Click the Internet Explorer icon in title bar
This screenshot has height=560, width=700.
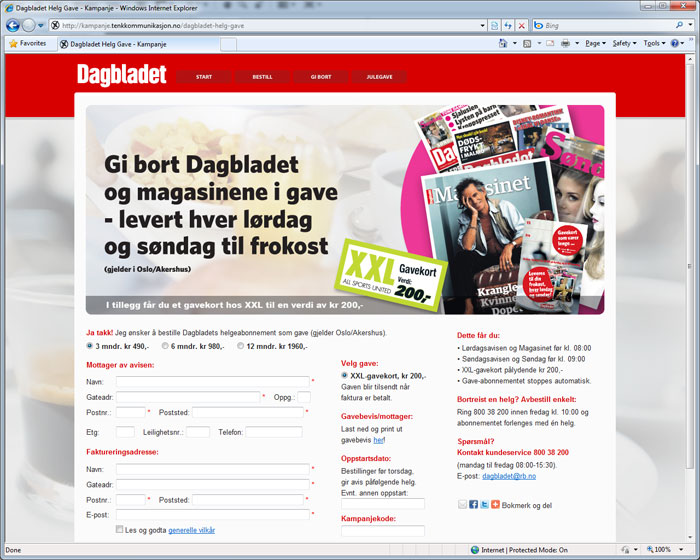click(9, 8)
